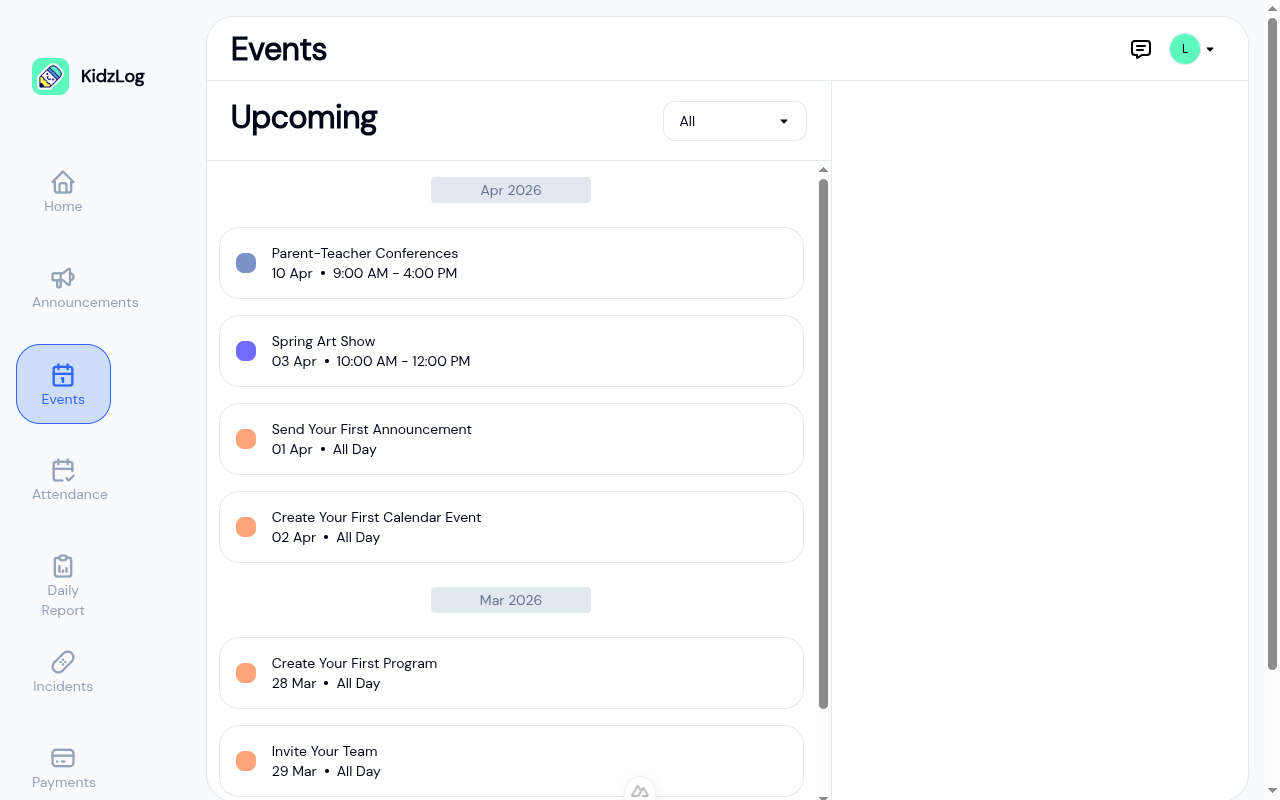Open Create Your First Calendar Event
This screenshot has width=1280, height=800.
[511, 527]
